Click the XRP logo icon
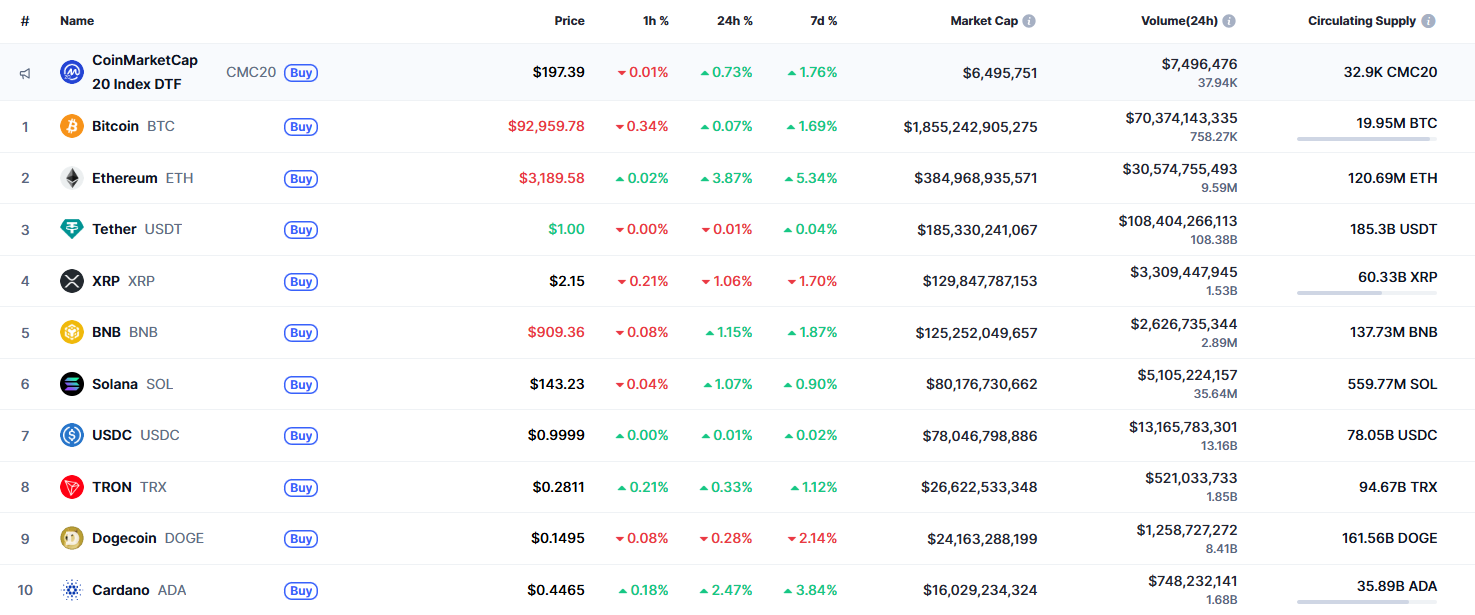 (72, 281)
